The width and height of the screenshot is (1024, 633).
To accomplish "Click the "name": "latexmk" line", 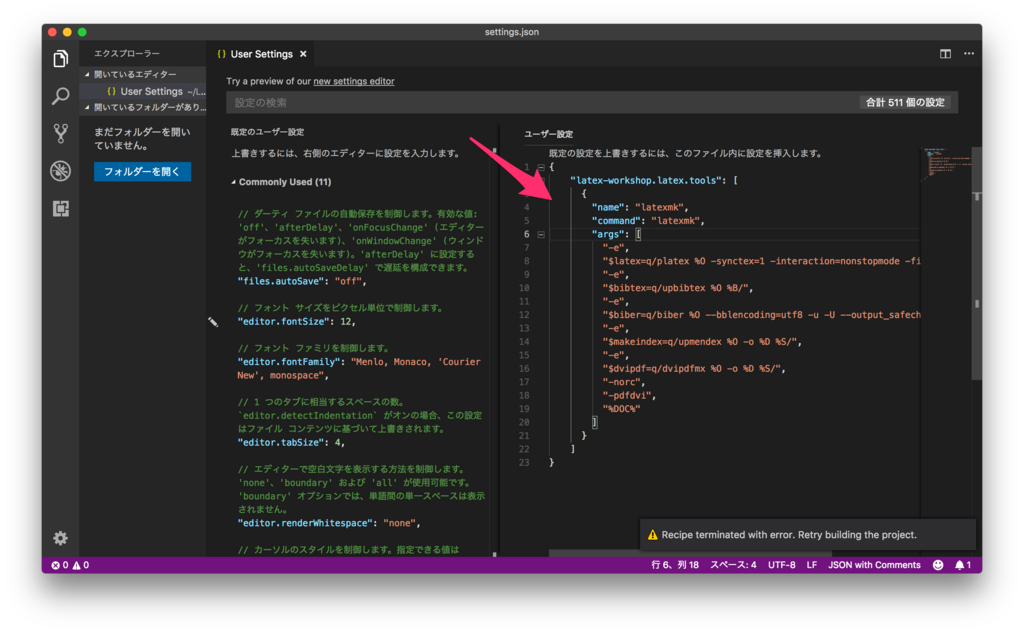I will [640, 208].
